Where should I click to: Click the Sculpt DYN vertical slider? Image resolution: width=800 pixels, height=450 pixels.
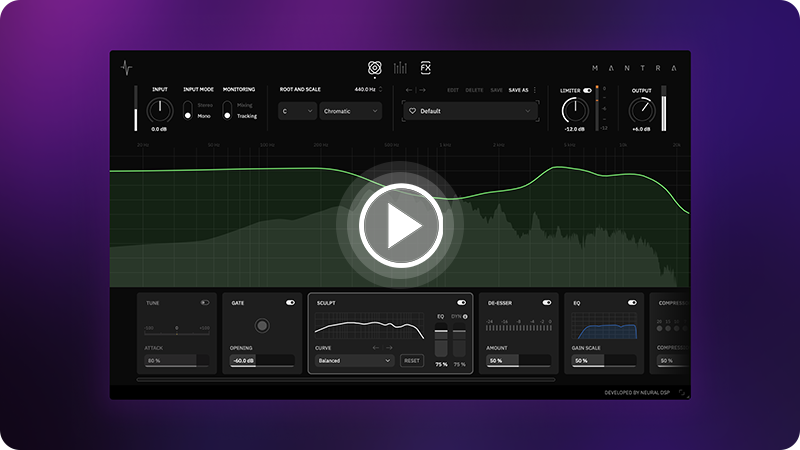[459, 340]
